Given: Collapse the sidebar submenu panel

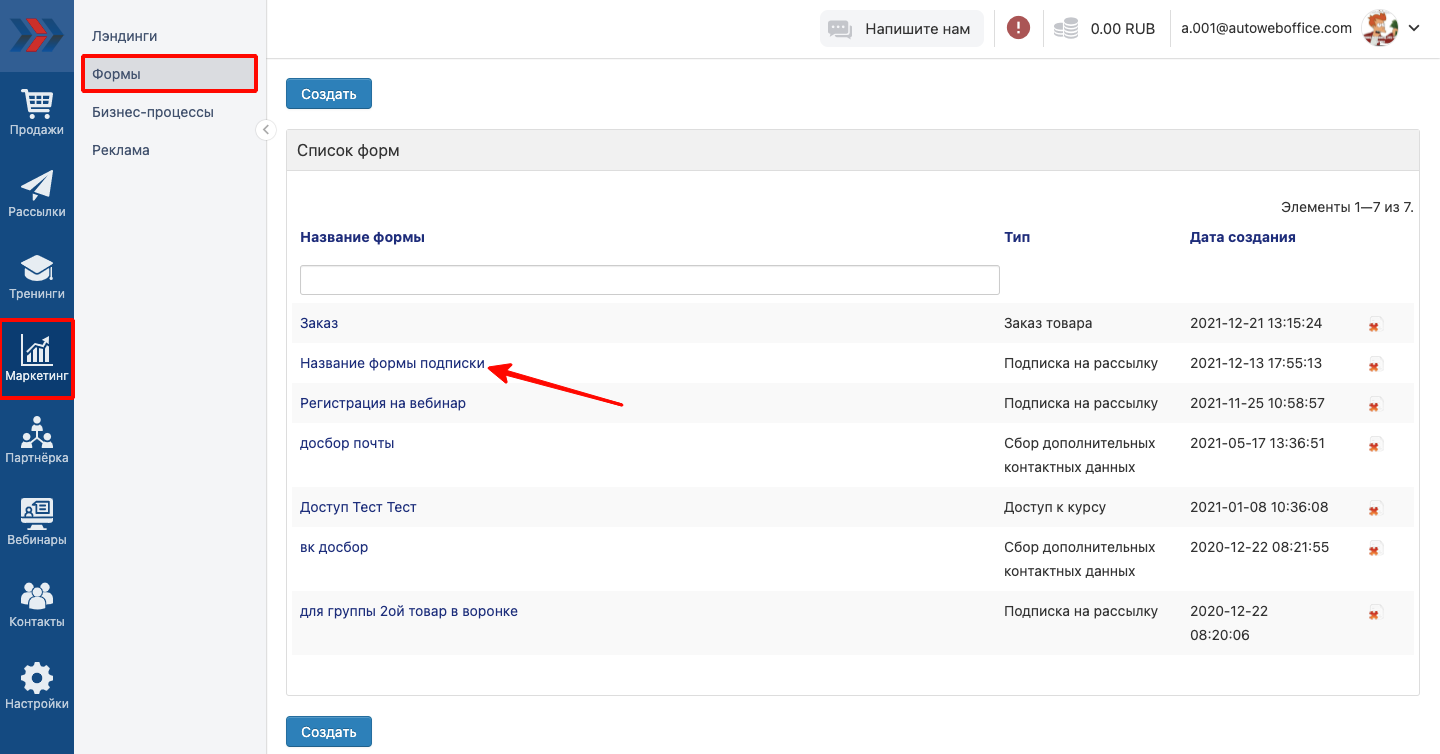Looking at the screenshot, I should pos(266,130).
